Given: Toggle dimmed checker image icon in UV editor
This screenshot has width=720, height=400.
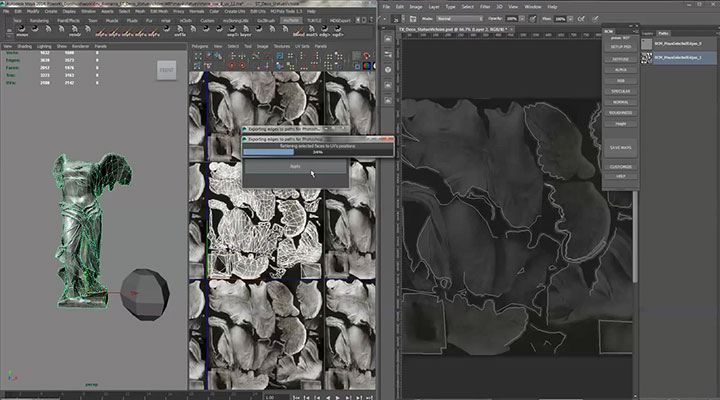Looking at the screenshot, I should coord(356,56).
